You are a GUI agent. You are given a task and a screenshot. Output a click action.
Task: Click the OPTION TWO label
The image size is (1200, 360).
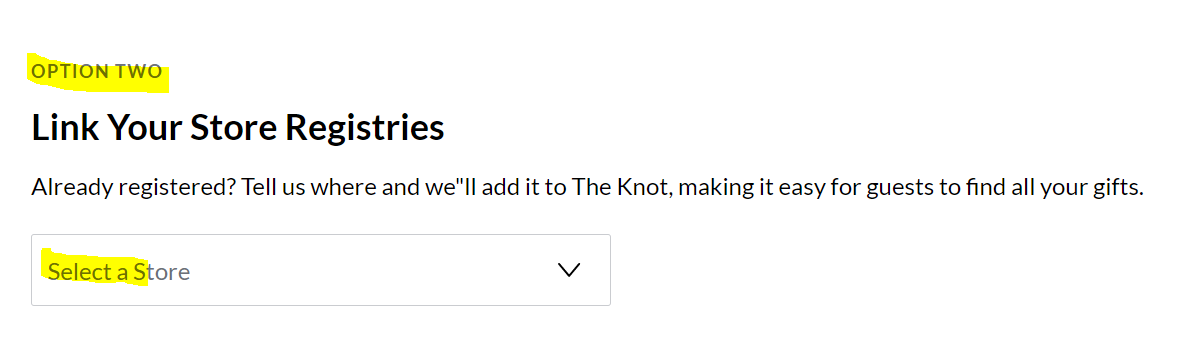pyautogui.click(x=97, y=72)
